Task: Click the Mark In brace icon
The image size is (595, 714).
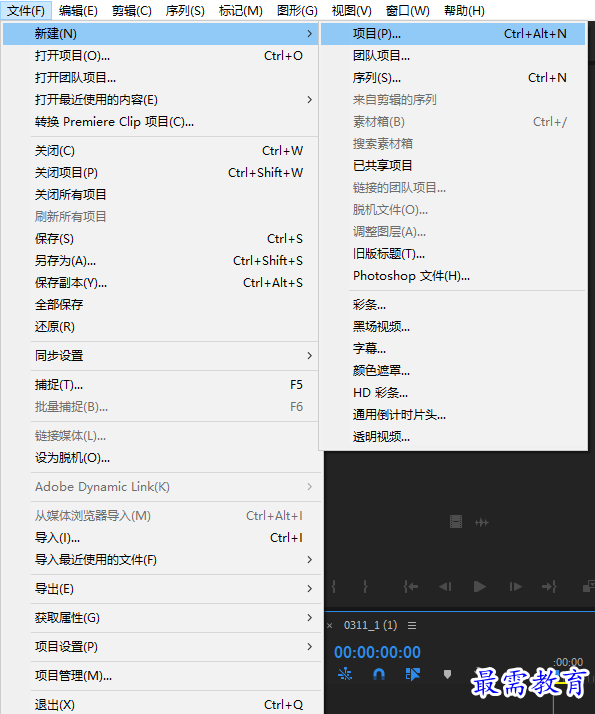Action: [x=334, y=586]
